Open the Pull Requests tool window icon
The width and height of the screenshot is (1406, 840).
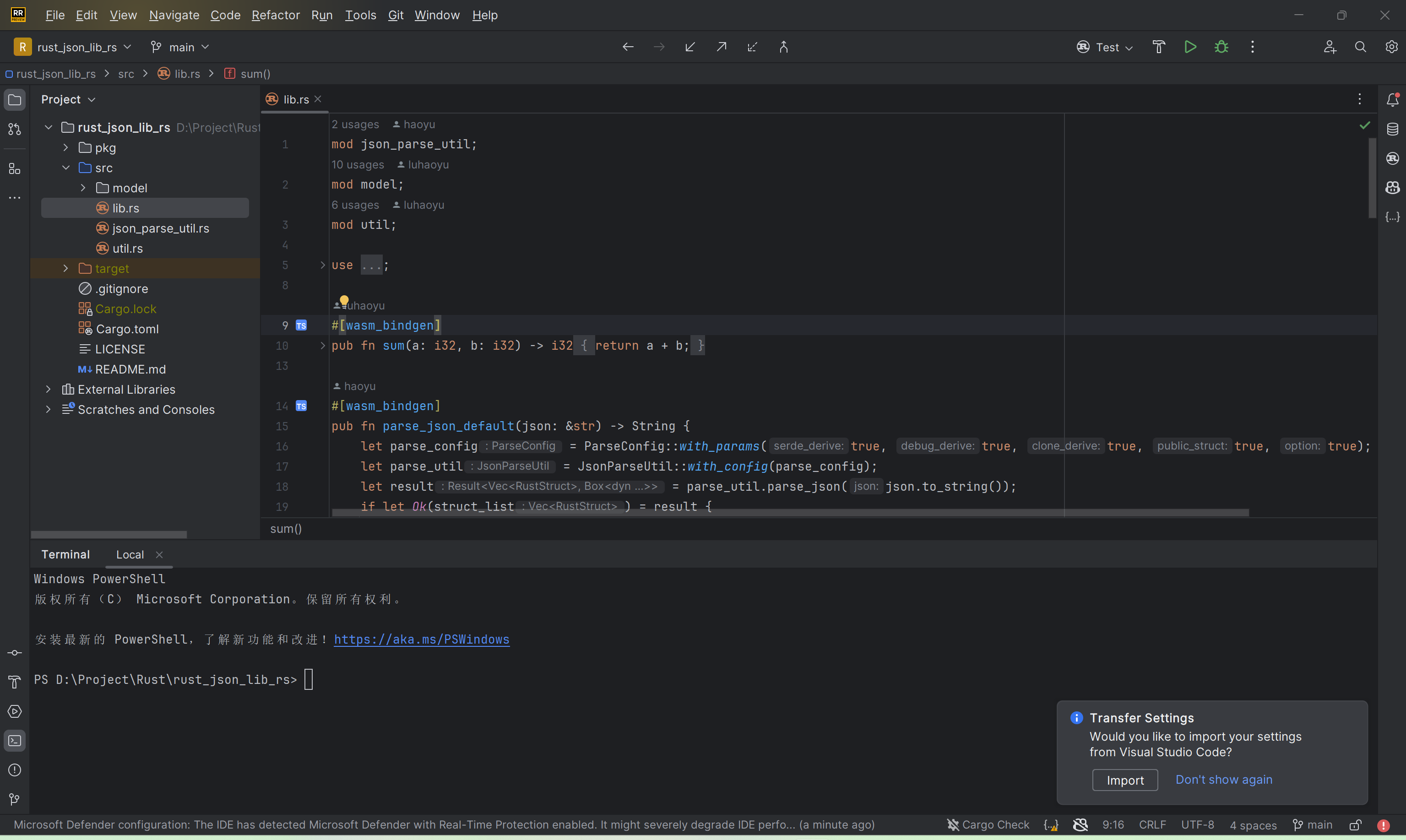15,129
